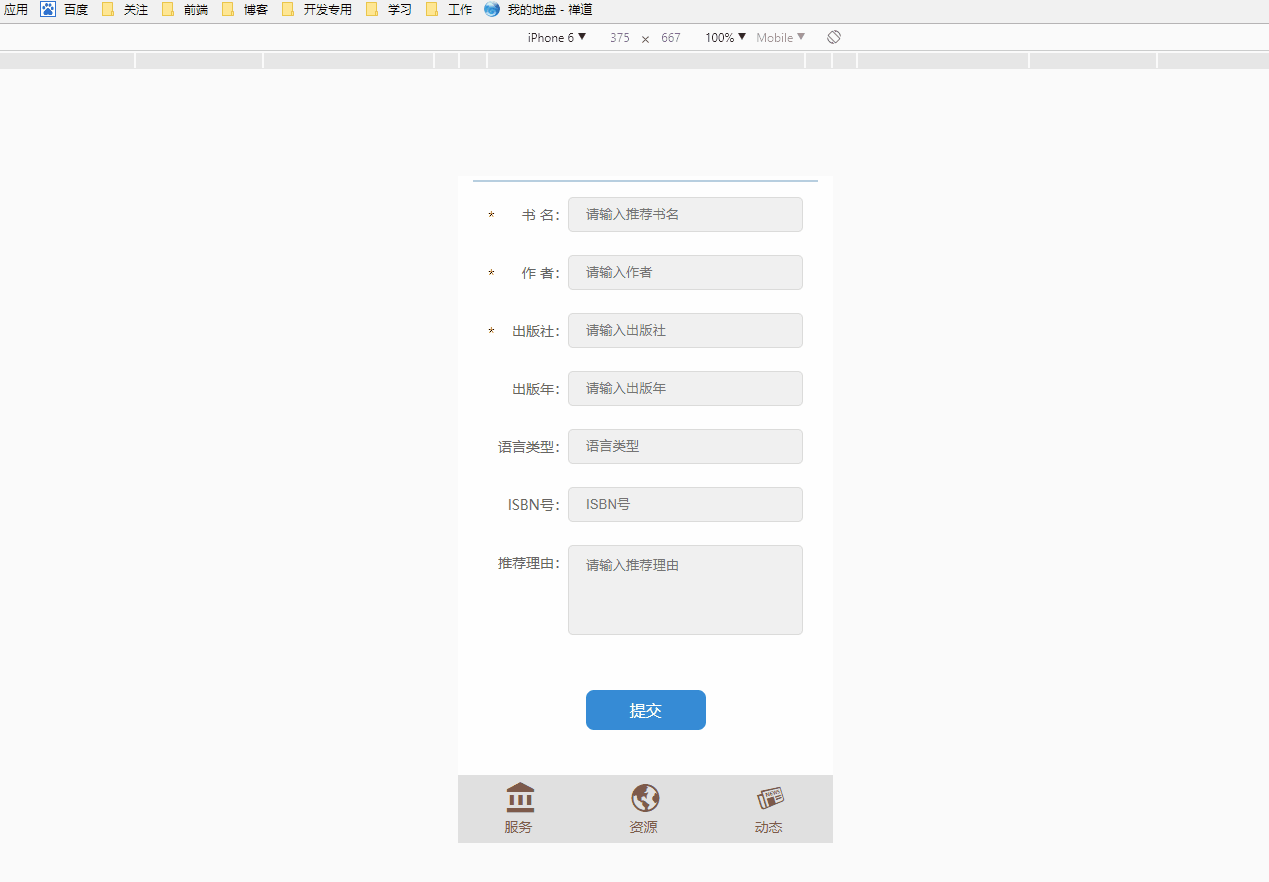Open the 开发专用 bookmark folder
The image size is (1269, 882).
317,9
